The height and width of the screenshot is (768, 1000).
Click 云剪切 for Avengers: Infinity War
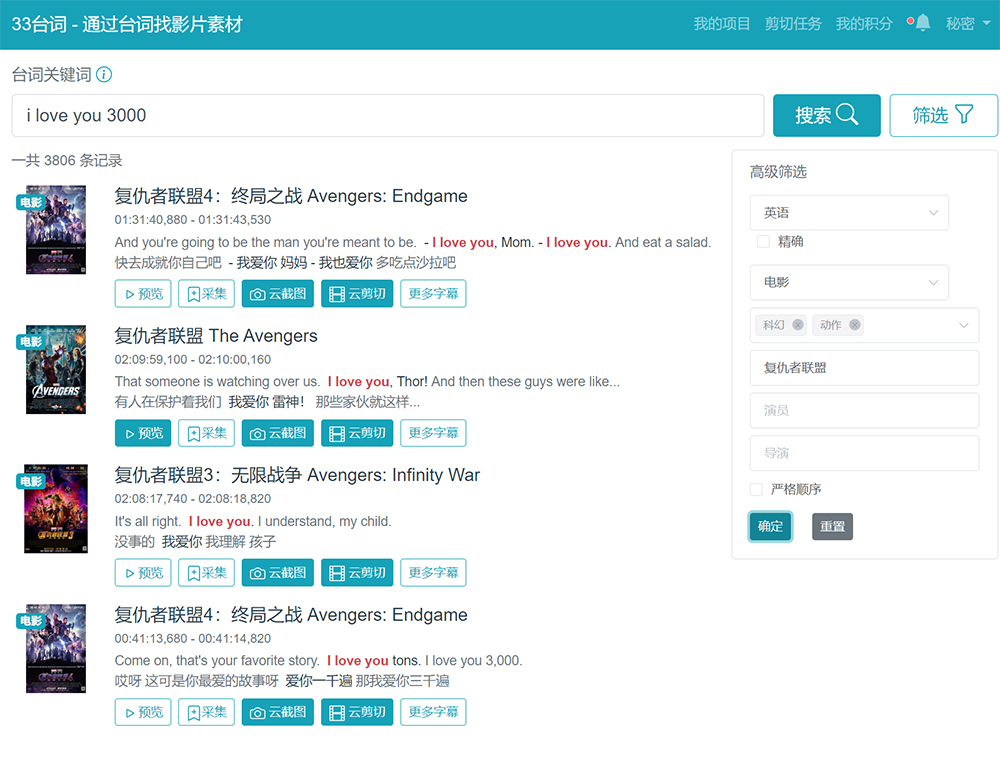coord(357,573)
